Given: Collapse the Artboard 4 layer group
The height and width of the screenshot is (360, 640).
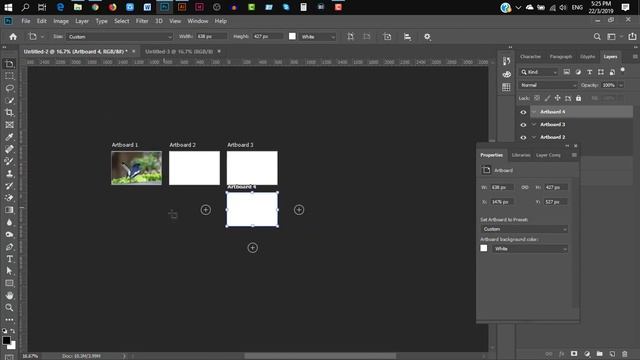Looking at the screenshot, I should coord(534,112).
